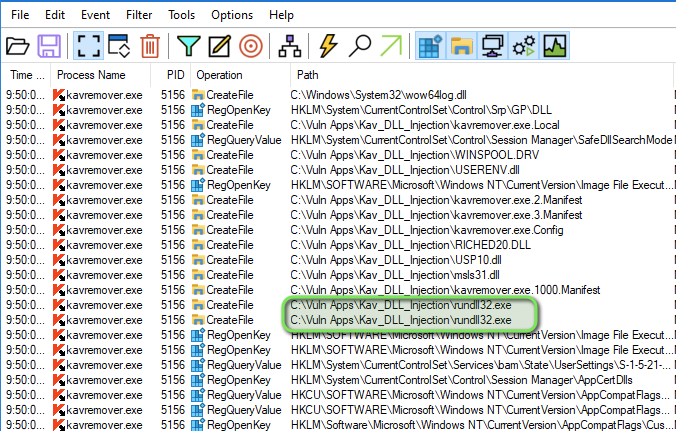
Task: Click RegQueryValue operation in SafeDllSearchMode row
Action: point(244,140)
